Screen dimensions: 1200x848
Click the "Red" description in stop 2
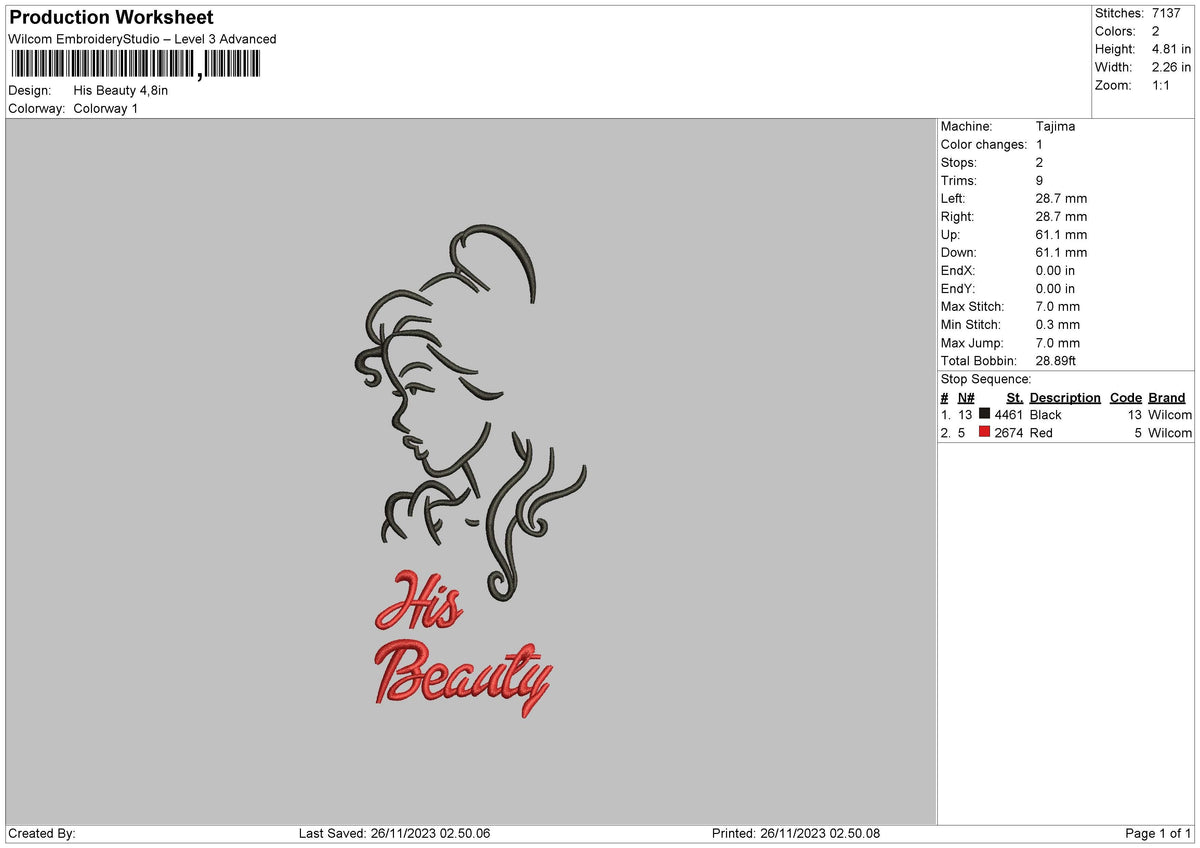pyautogui.click(x=1041, y=432)
